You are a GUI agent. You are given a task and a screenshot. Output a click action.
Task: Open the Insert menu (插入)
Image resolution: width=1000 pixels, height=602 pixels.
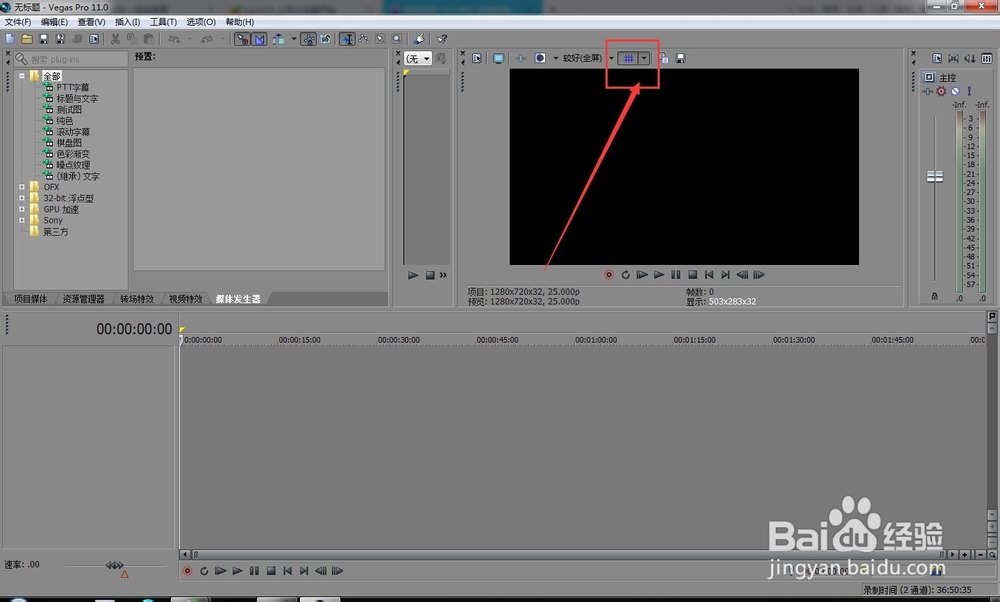coord(128,22)
